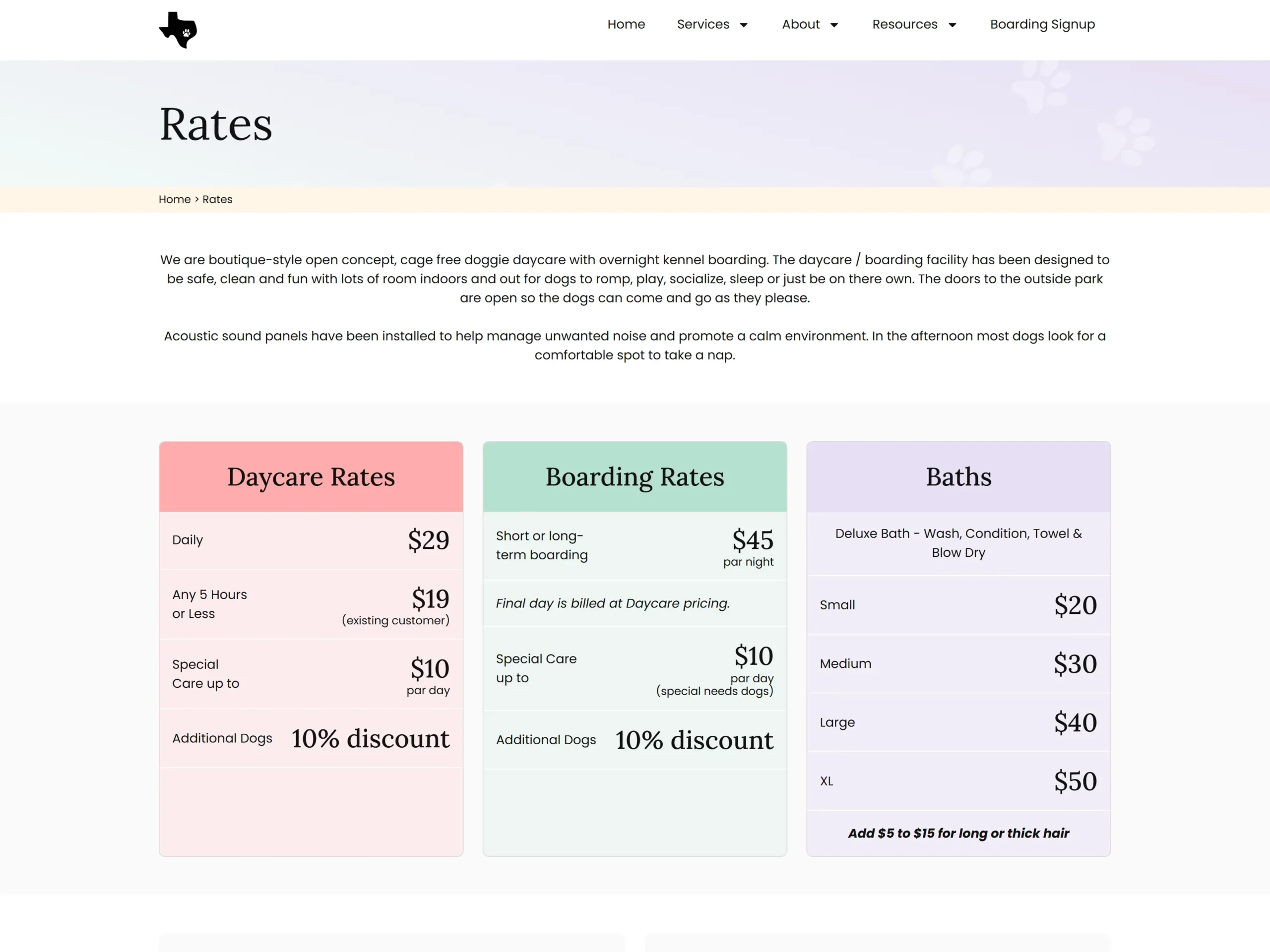Open the Resources menu item
1270x952 pixels.
(x=904, y=24)
